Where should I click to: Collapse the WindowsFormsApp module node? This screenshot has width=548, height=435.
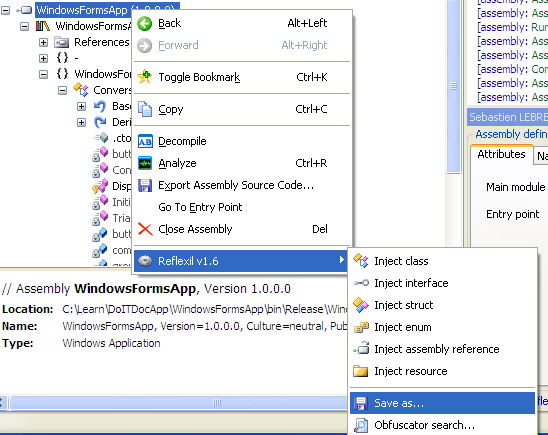coord(24,26)
